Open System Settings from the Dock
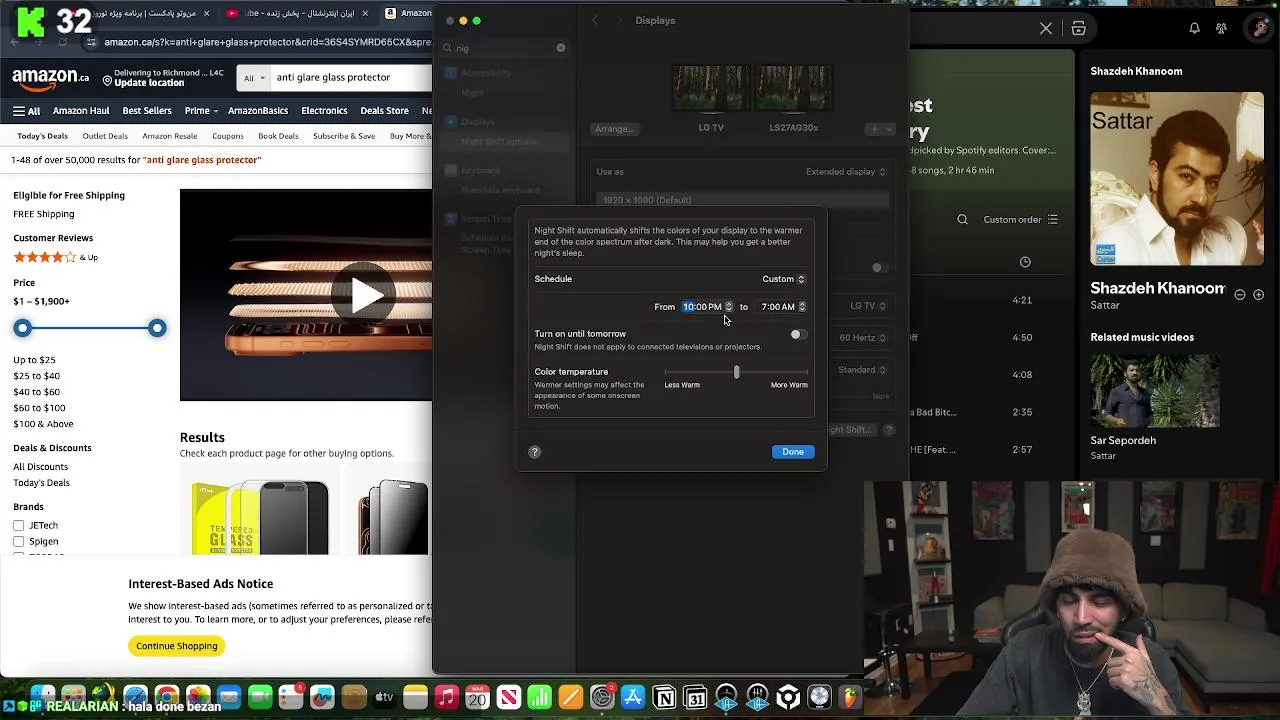 click(602, 697)
